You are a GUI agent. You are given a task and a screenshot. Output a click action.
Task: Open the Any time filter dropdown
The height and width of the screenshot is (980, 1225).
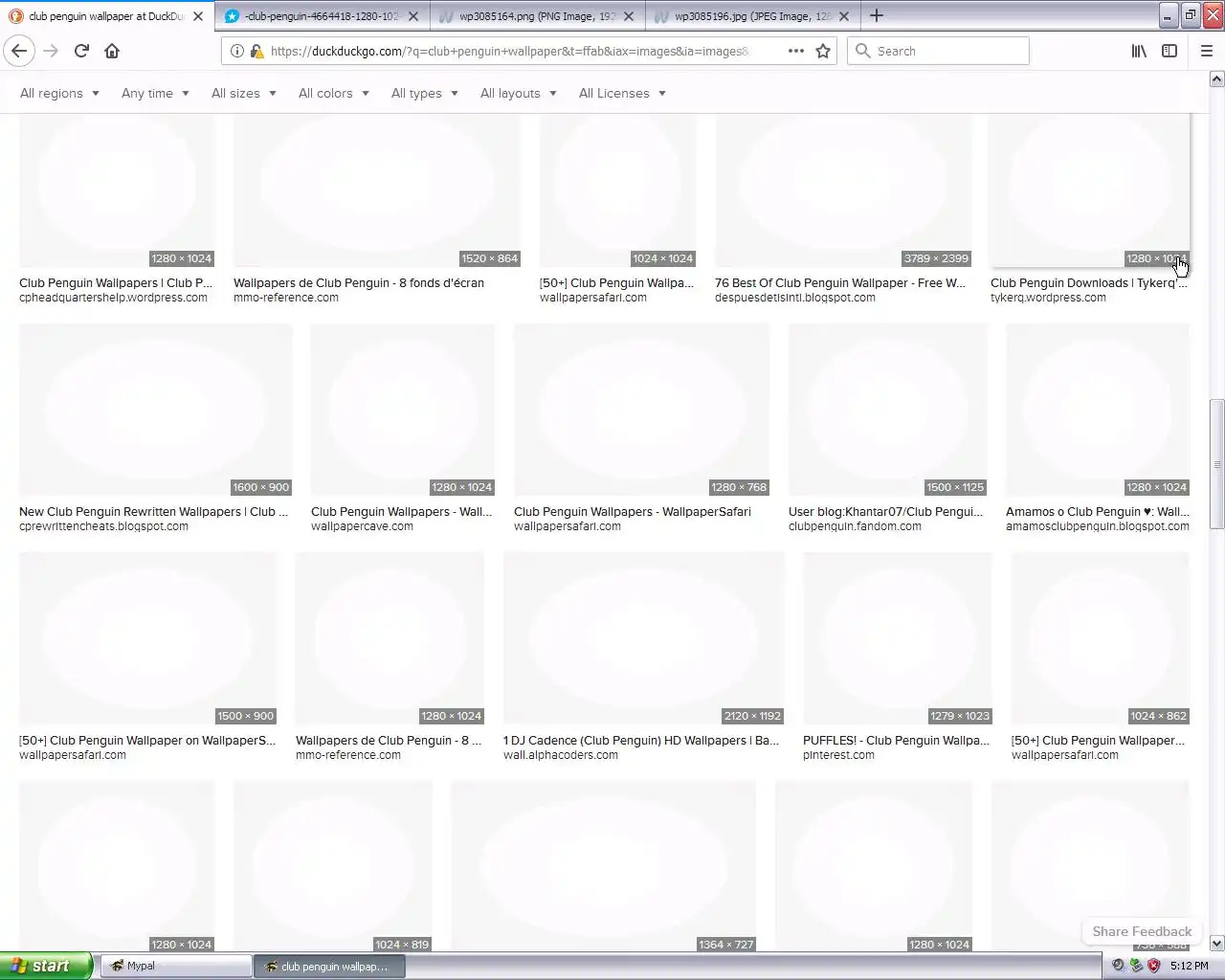point(155,93)
